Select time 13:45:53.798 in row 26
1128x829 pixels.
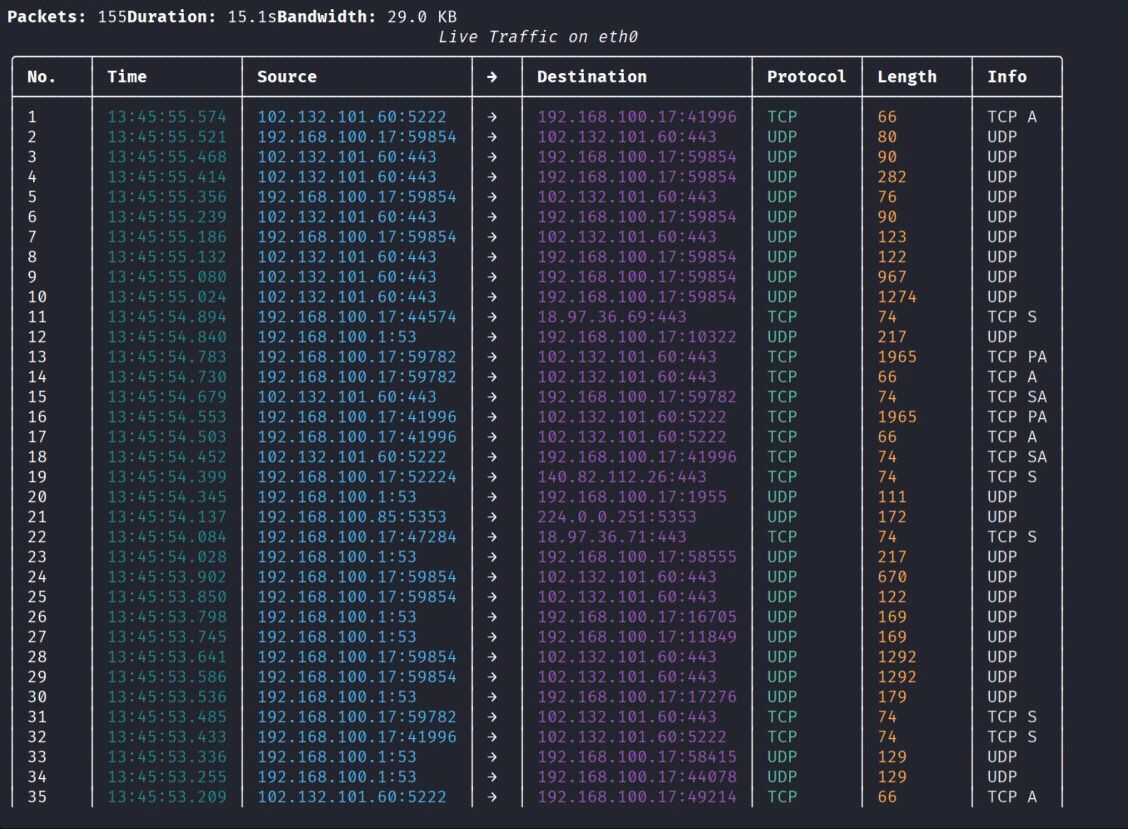point(167,617)
